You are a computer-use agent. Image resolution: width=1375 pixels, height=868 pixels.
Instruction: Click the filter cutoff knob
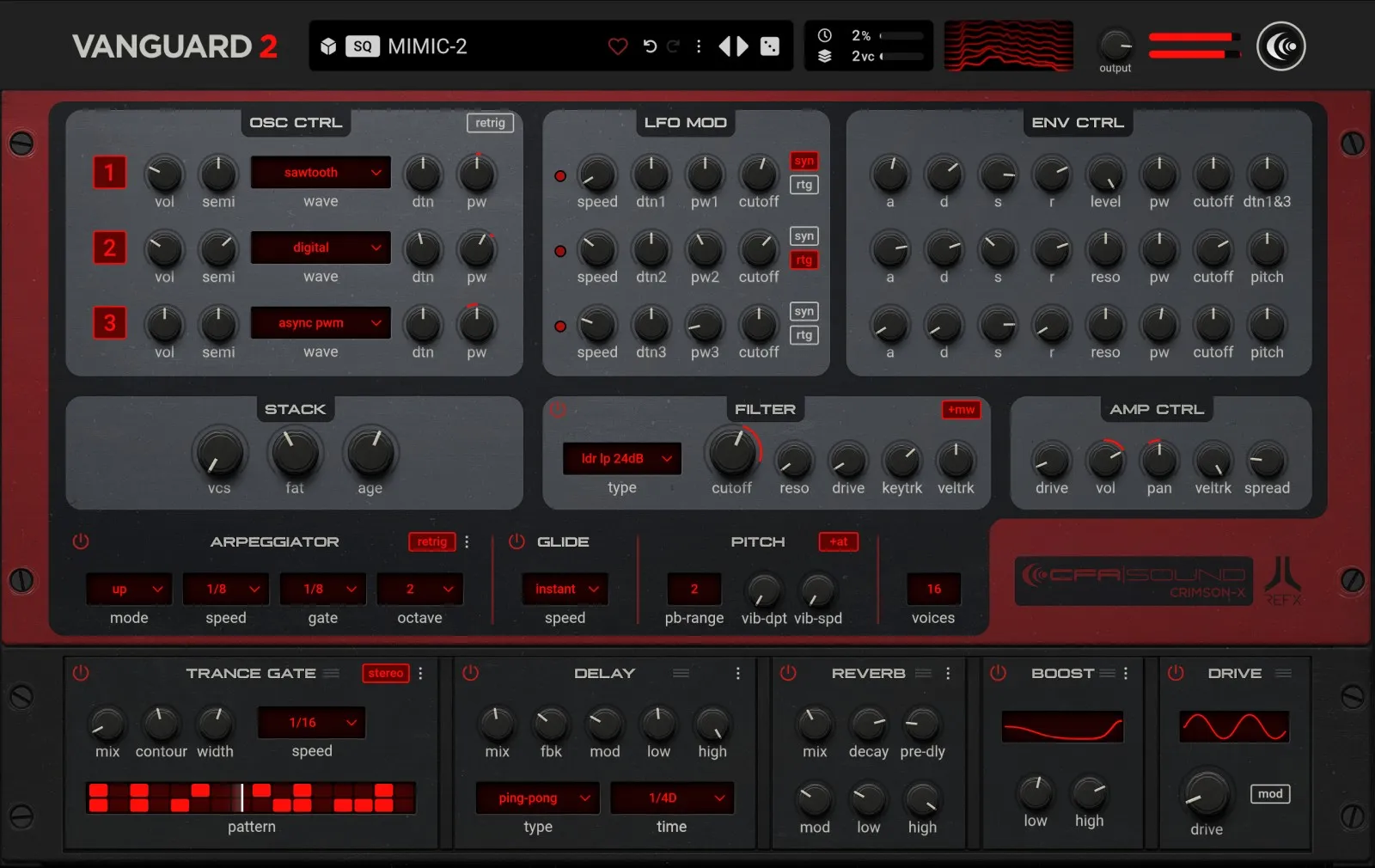(732, 452)
